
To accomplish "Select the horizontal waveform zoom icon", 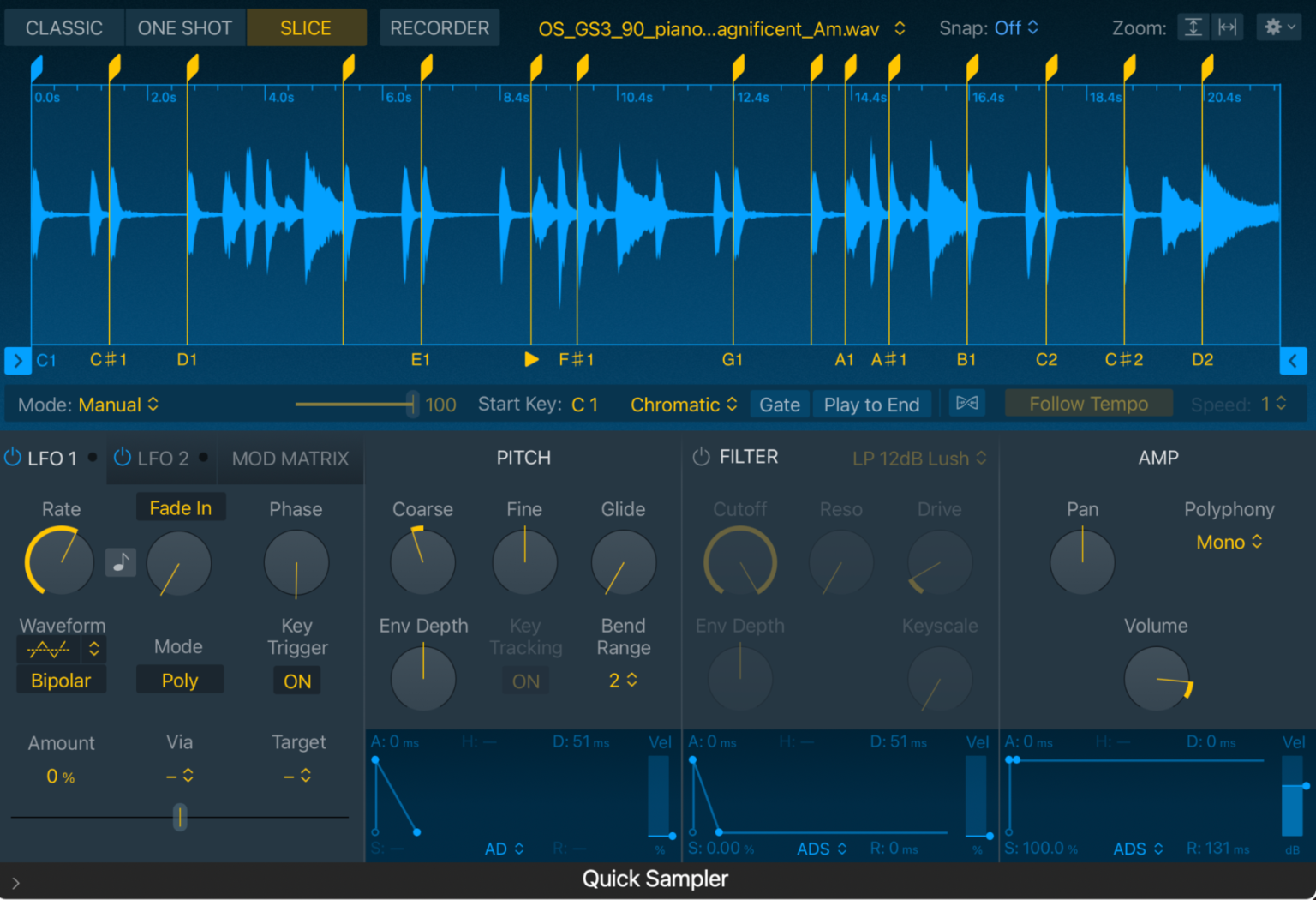I will [x=1229, y=27].
